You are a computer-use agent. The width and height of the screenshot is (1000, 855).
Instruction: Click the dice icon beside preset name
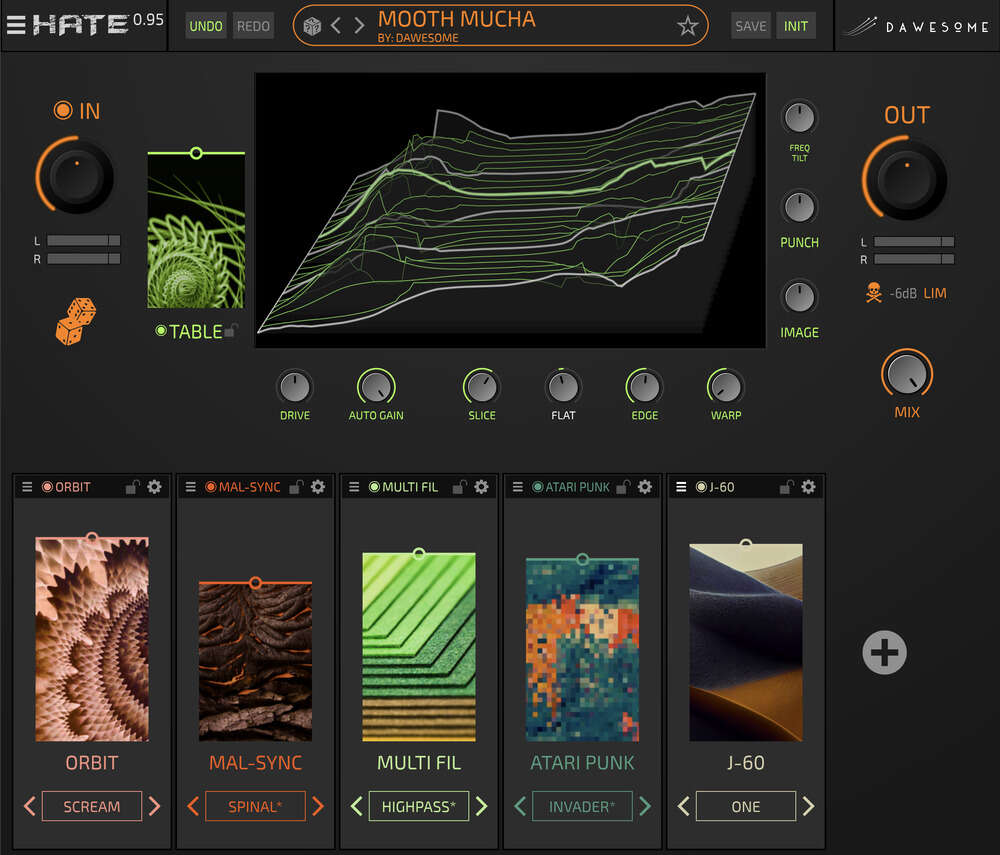point(312,25)
